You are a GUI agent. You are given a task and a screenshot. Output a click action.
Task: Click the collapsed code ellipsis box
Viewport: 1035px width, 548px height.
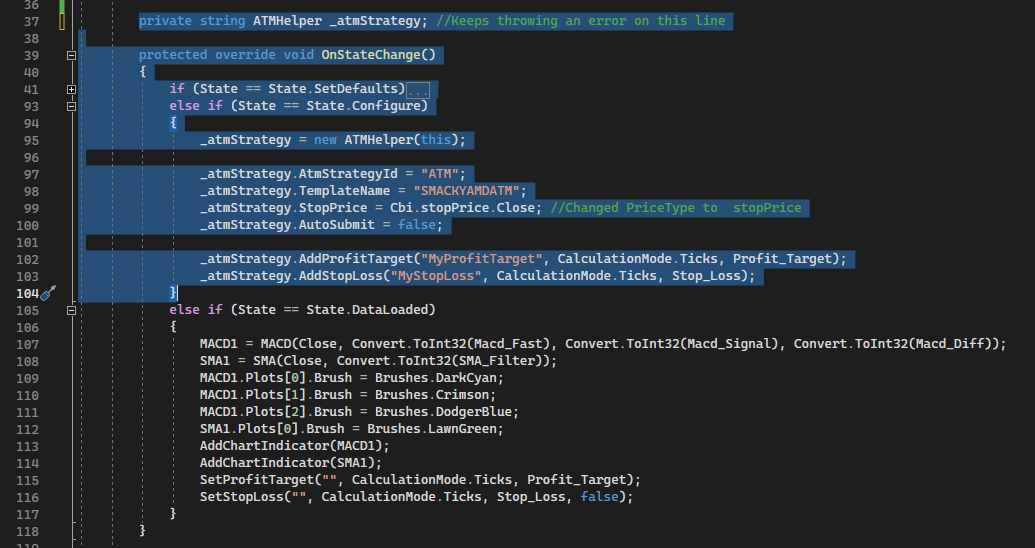418,90
